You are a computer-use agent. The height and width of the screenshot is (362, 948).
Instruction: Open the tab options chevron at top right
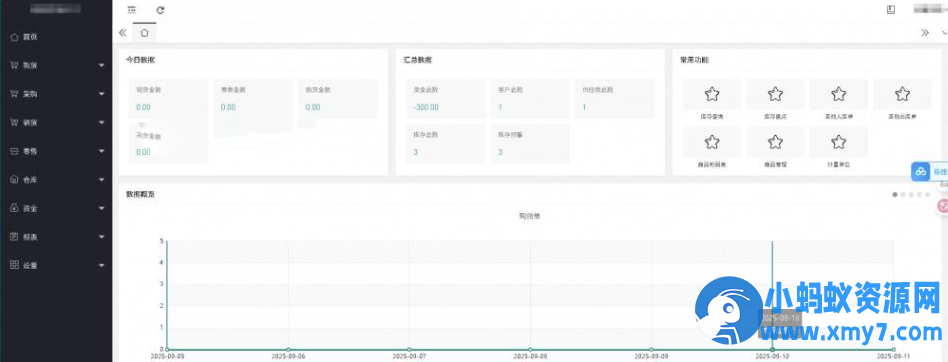coord(944,33)
